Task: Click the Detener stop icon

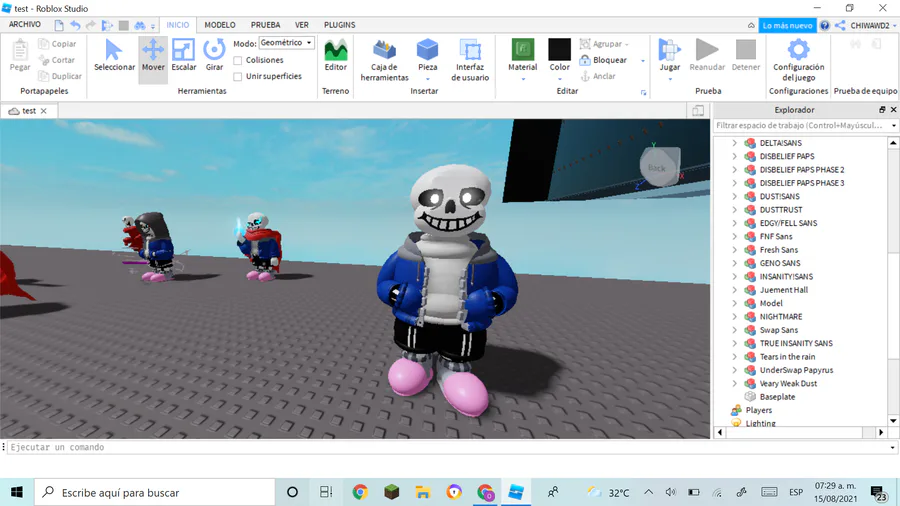Action: pos(746,50)
